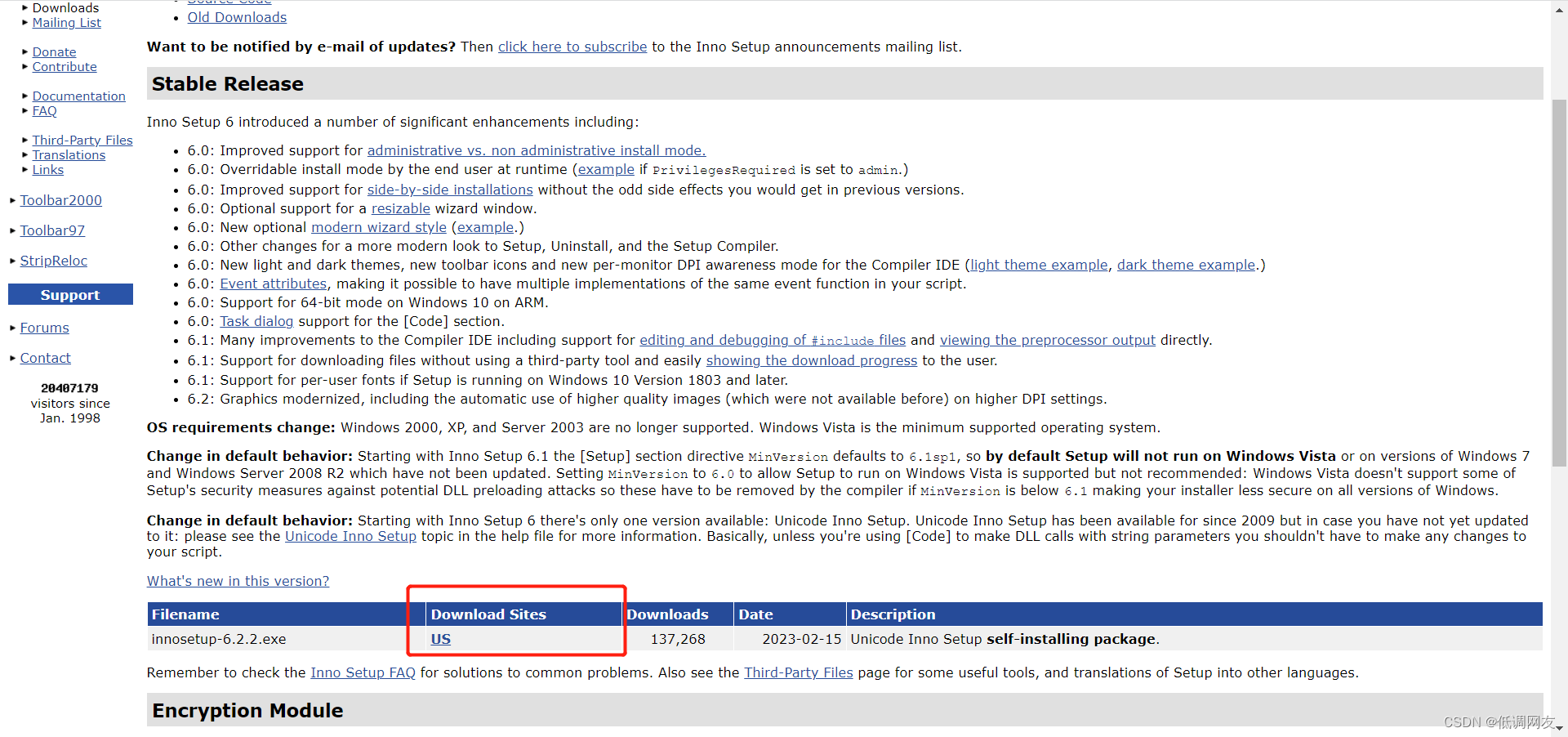The image size is (1568, 737).
Task: Open the Task dialog link
Action: pyautogui.click(x=256, y=321)
